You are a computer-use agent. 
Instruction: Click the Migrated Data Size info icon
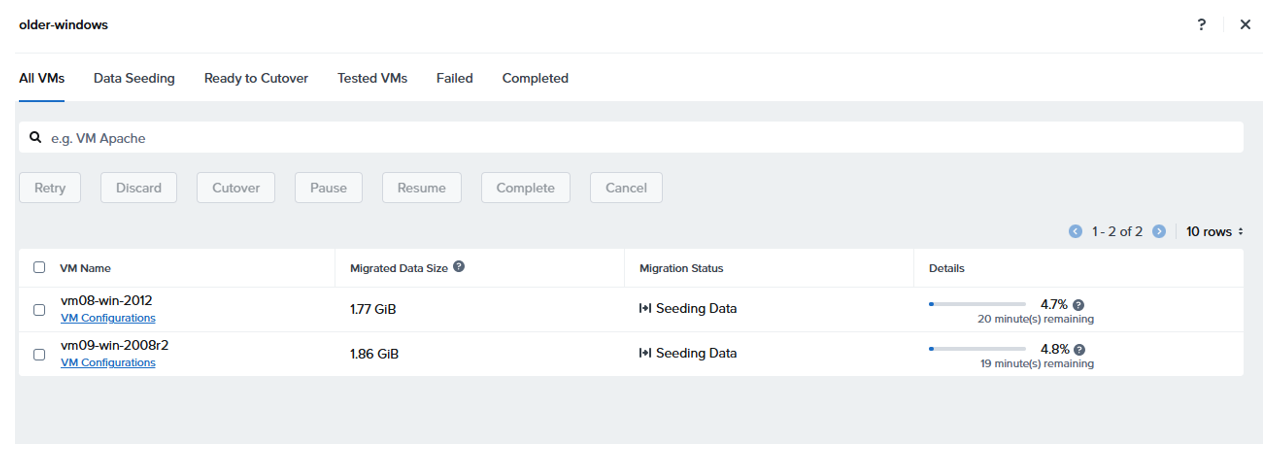pos(459,267)
